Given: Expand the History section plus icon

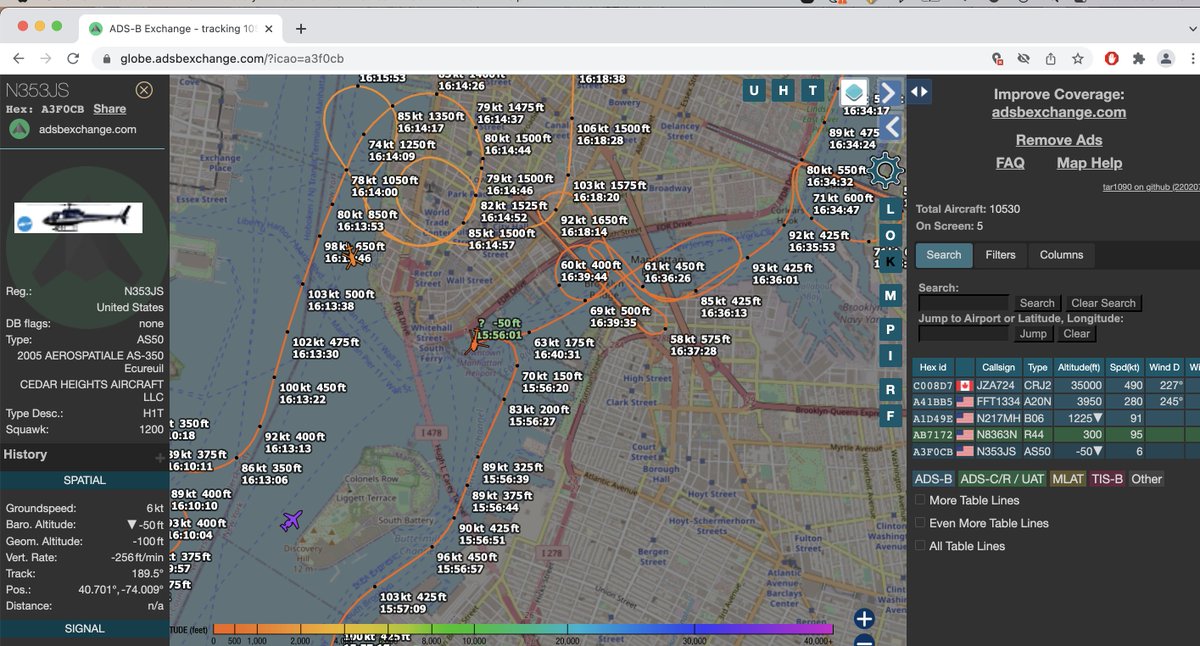Looking at the screenshot, I should 159,457.
